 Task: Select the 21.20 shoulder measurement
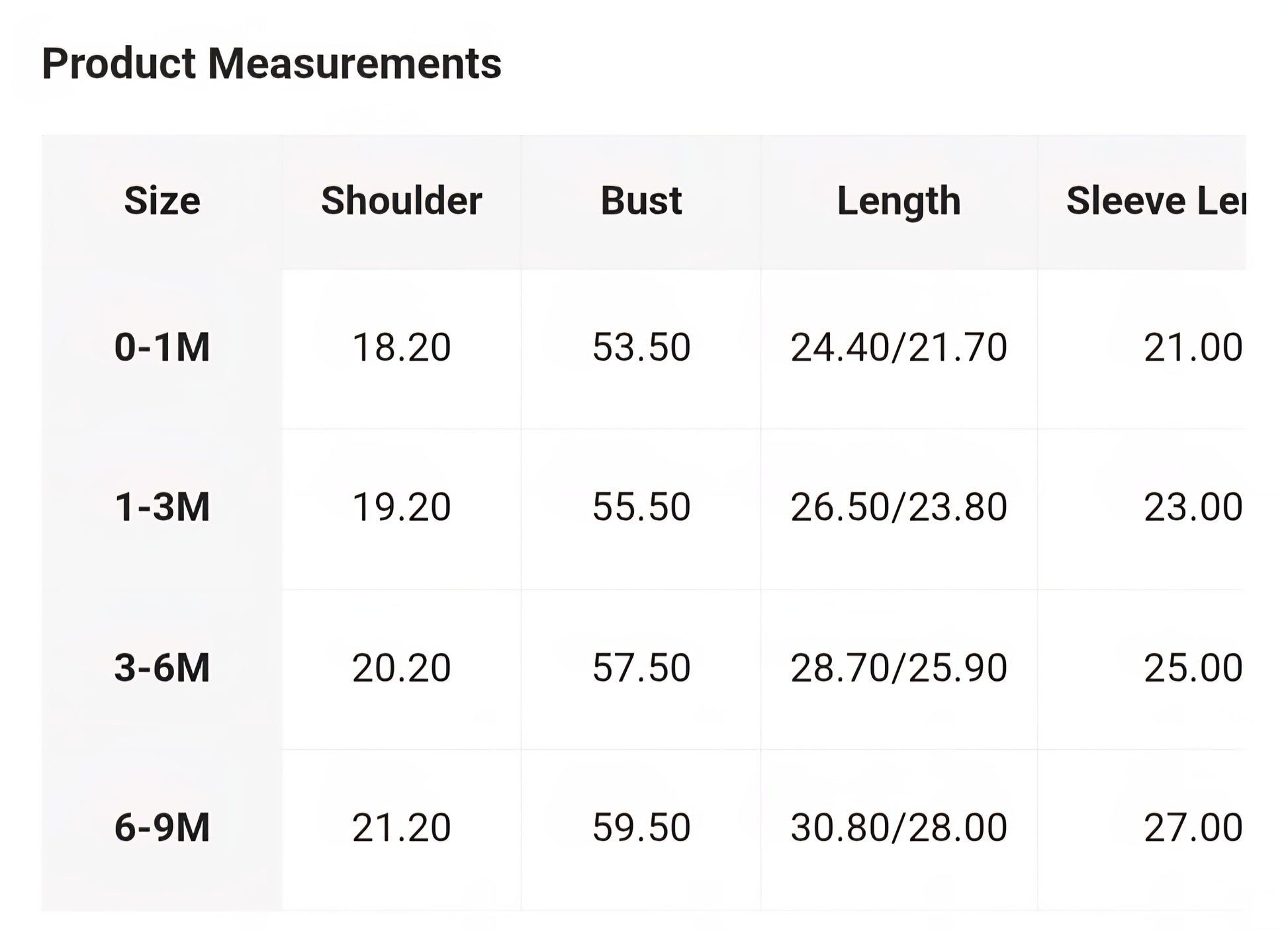tap(402, 828)
